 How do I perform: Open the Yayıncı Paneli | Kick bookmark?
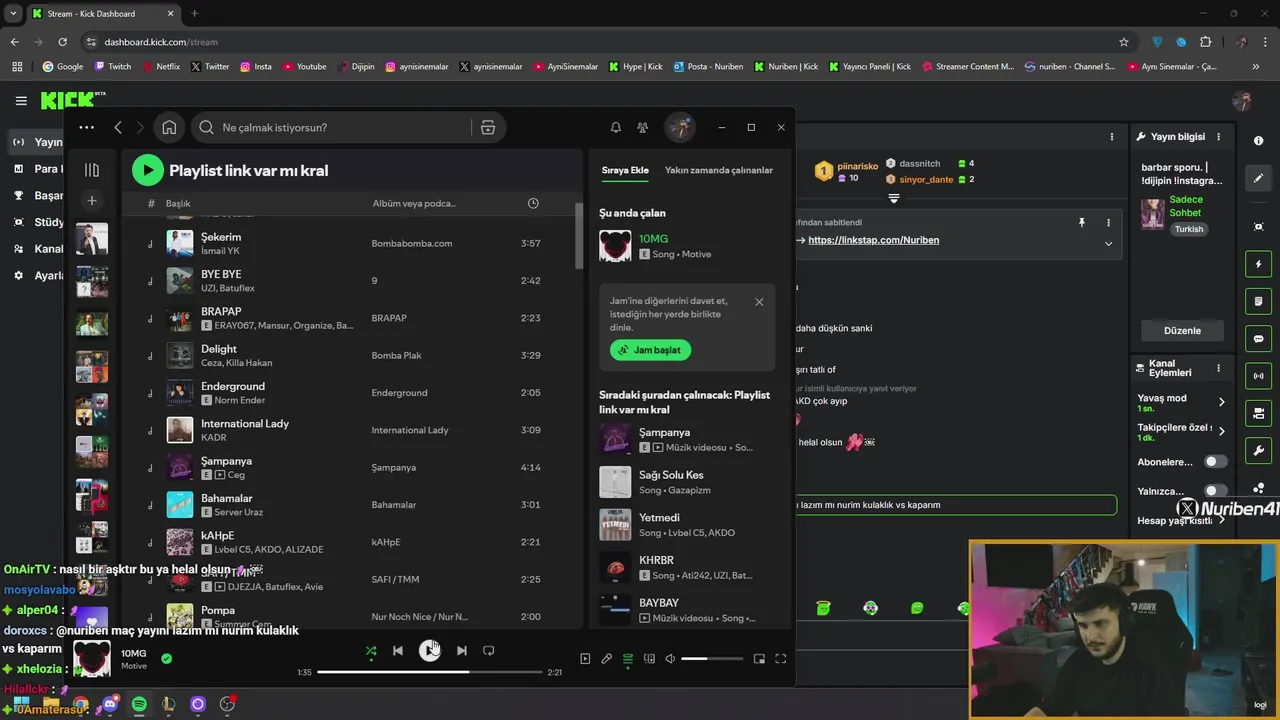point(870,67)
